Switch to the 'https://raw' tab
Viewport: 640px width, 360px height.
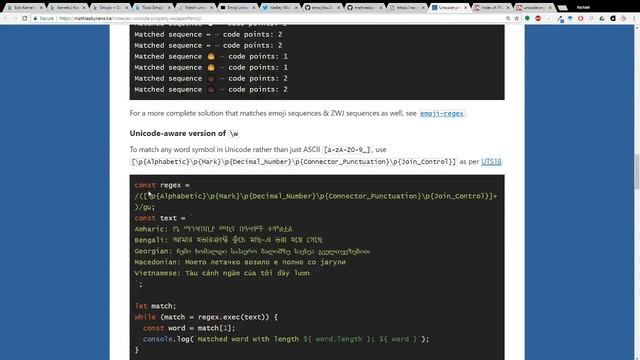click(x=407, y=7)
